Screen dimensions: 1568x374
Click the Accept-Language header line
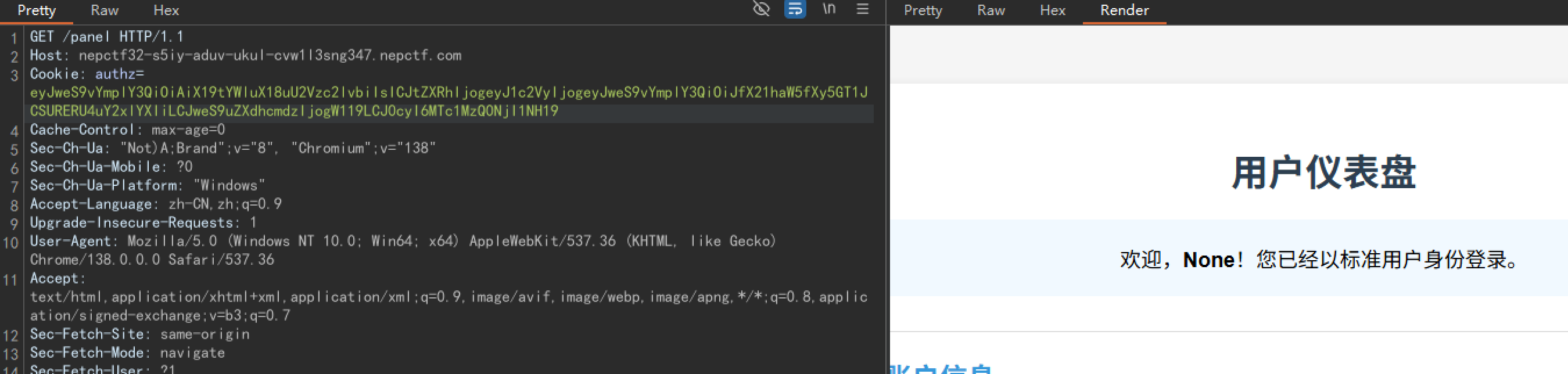tap(156, 204)
